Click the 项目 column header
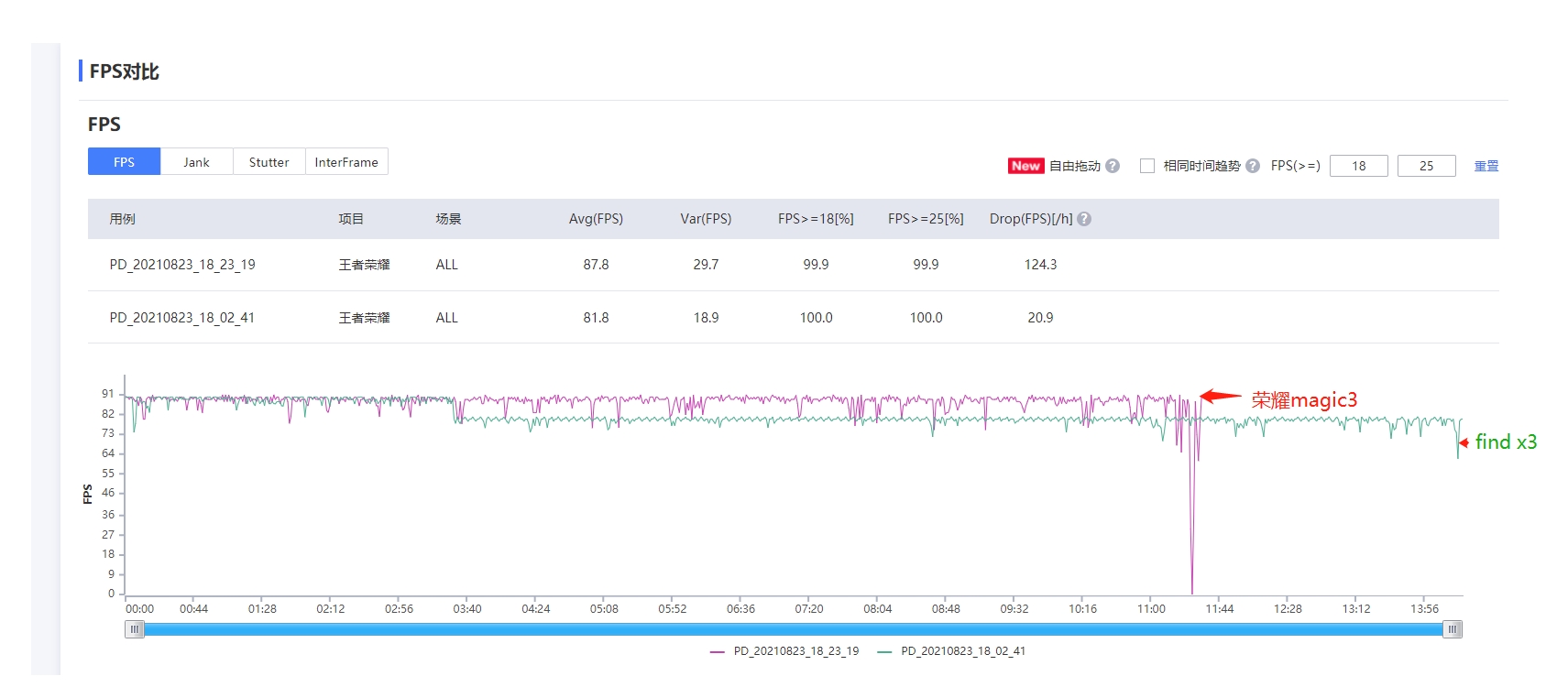Viewport: 1568px width, 687px height. point(351,219)
